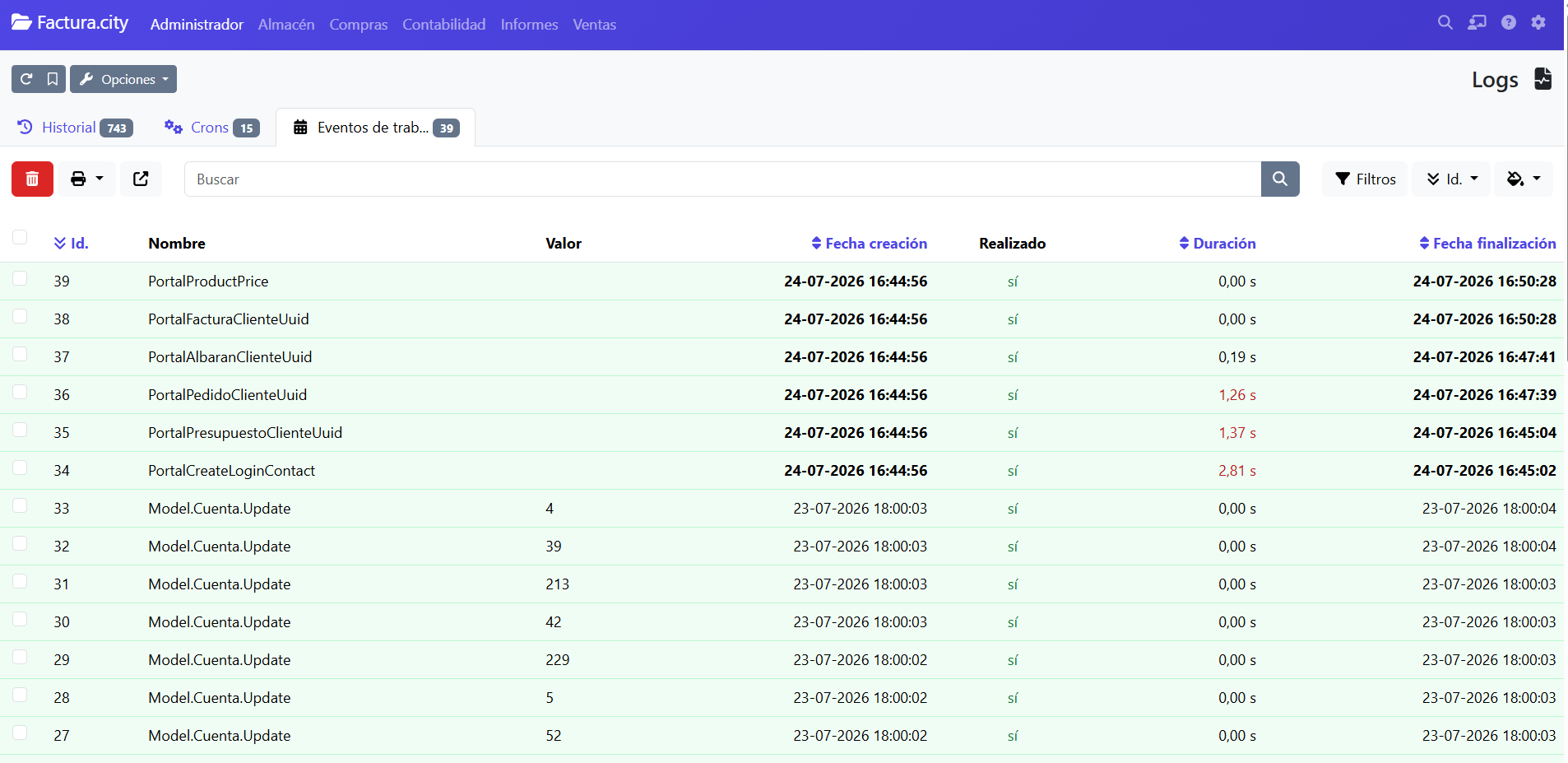Check the row 38 PortalFacturaClienteUuid checkbox
1568x763 pixels.
pyautogui.click(x=20, y=316)
